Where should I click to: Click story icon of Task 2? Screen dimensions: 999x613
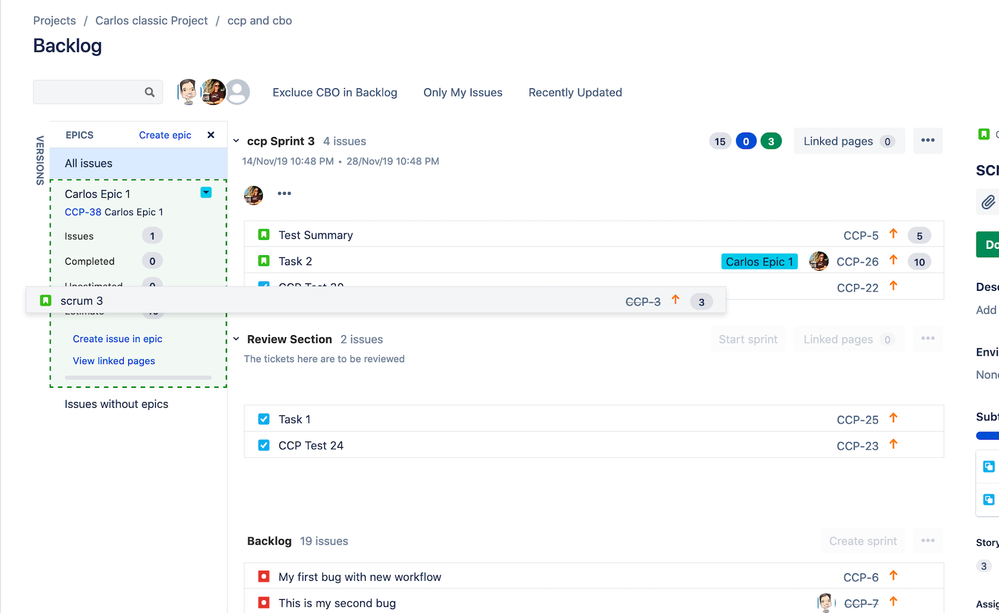point(264,261)
